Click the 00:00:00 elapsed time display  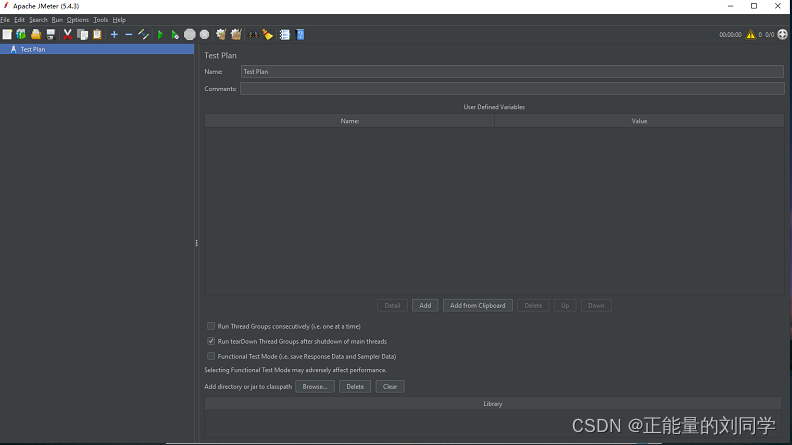(730, 35)
